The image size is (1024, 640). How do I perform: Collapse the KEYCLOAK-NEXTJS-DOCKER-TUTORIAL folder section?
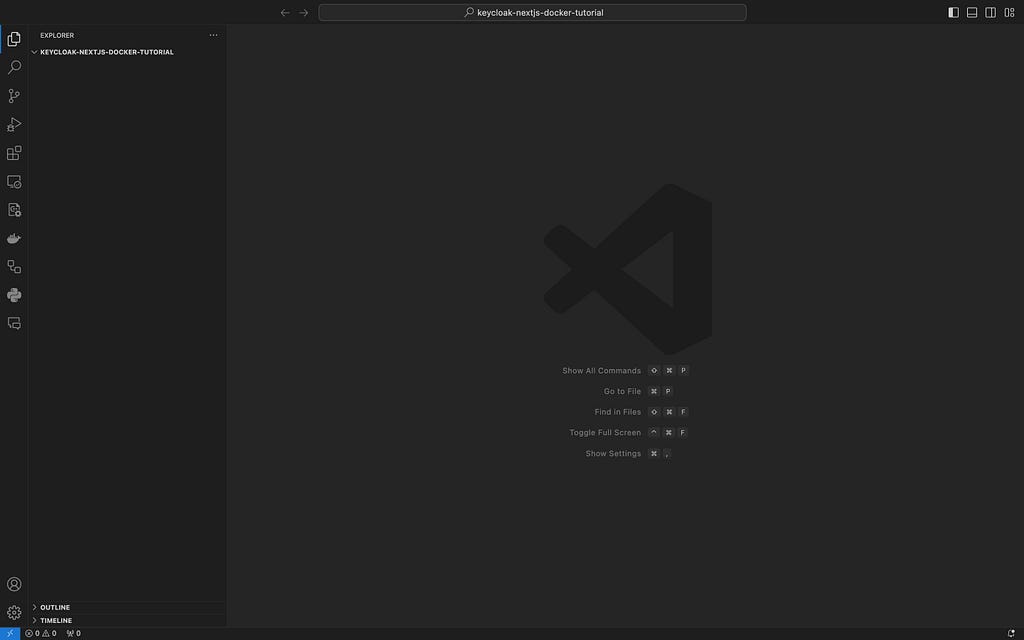tap(127, 52)
